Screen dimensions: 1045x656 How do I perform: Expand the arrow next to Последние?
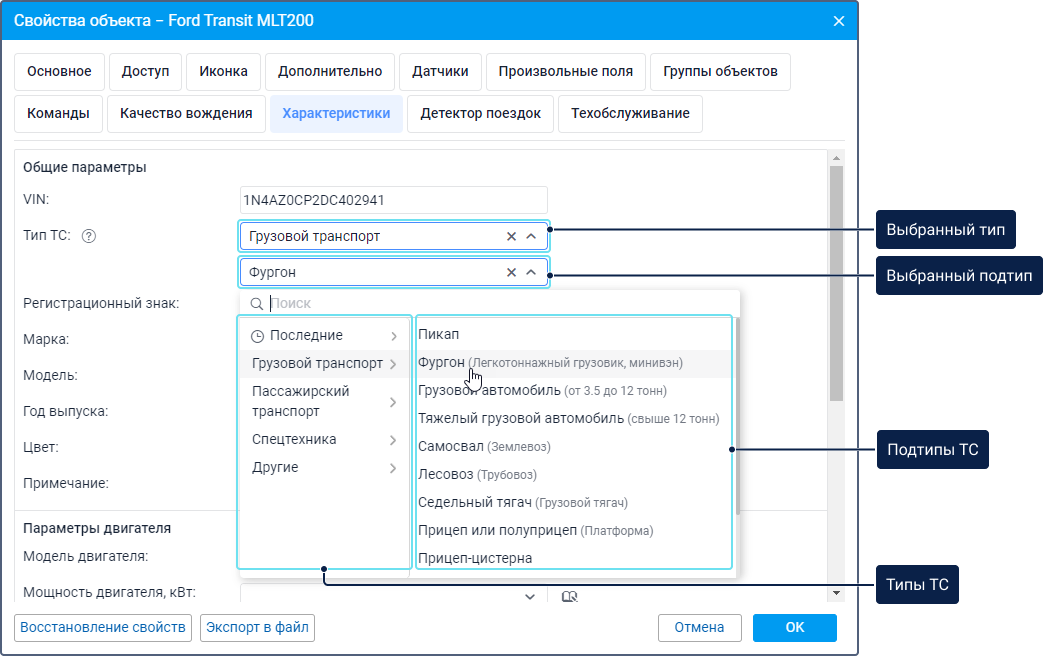393,336
